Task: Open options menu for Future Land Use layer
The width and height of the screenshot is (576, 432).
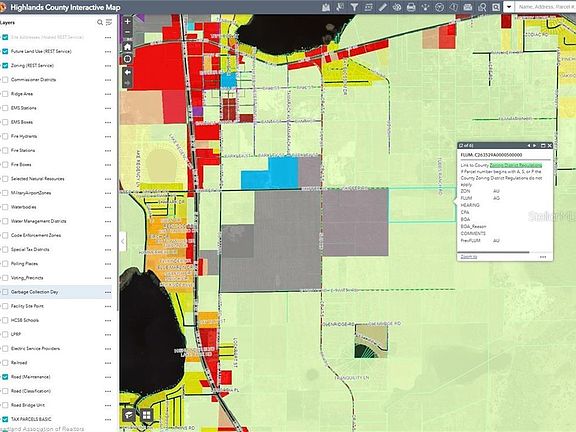Action: tap(108, 52)
